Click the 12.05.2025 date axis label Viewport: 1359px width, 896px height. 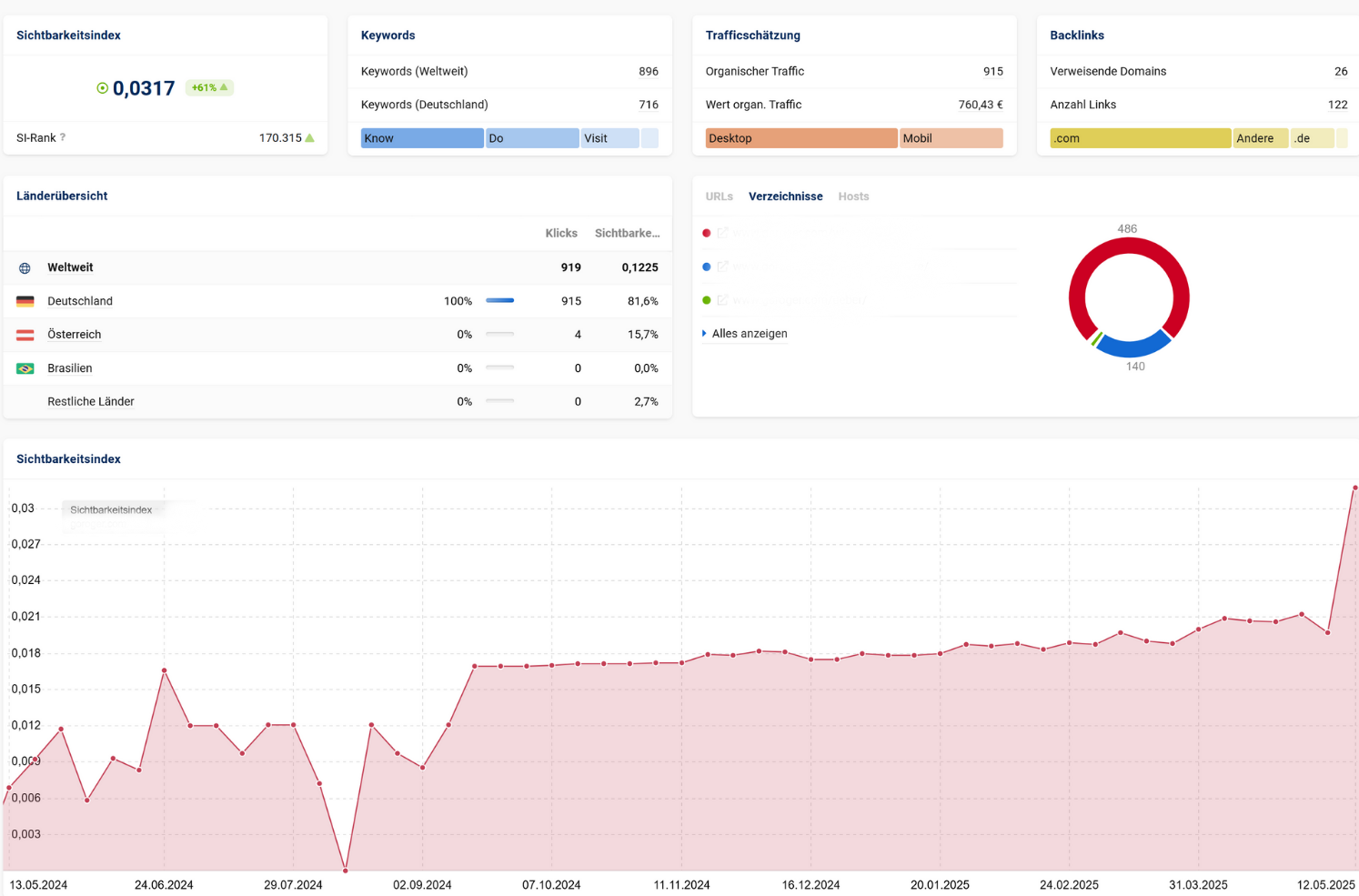coord(1326,884)
